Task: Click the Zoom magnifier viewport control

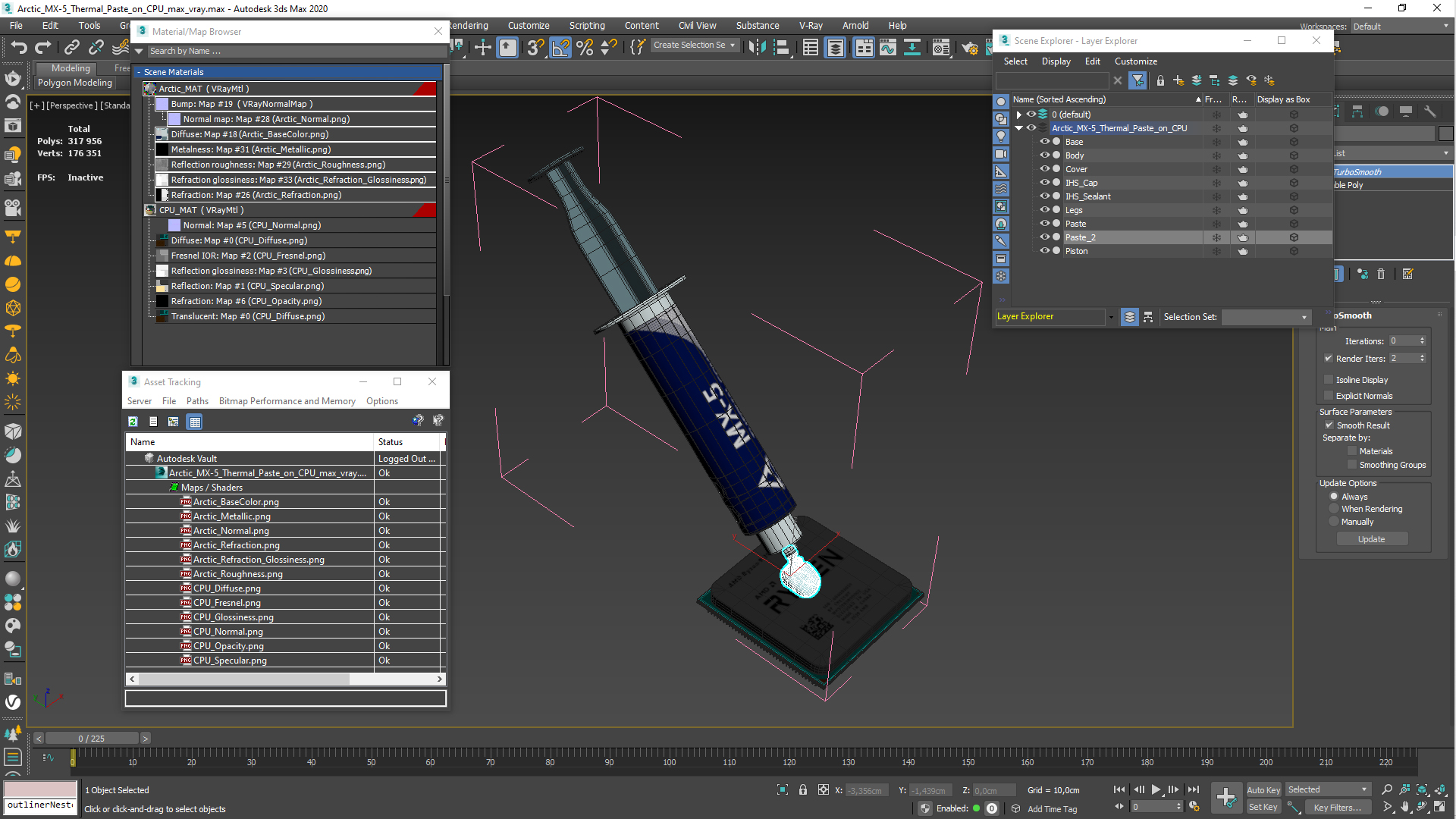Action: point(1387,789)
